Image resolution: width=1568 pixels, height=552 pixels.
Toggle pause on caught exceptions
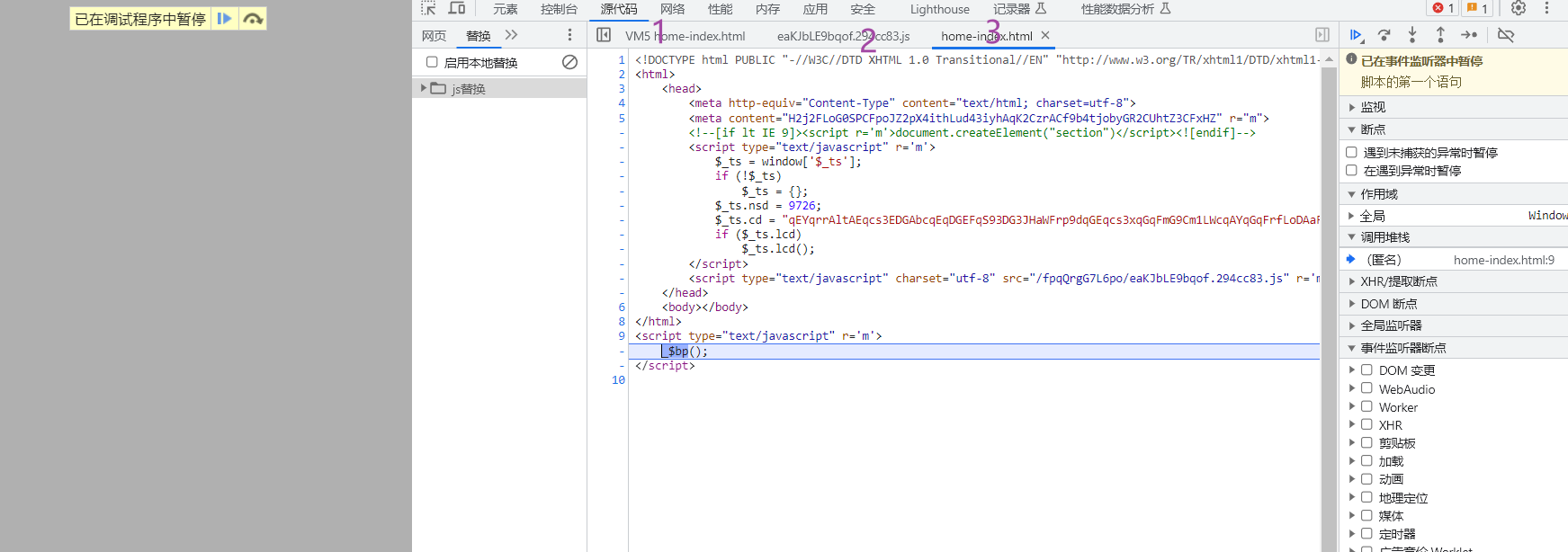1351,170
